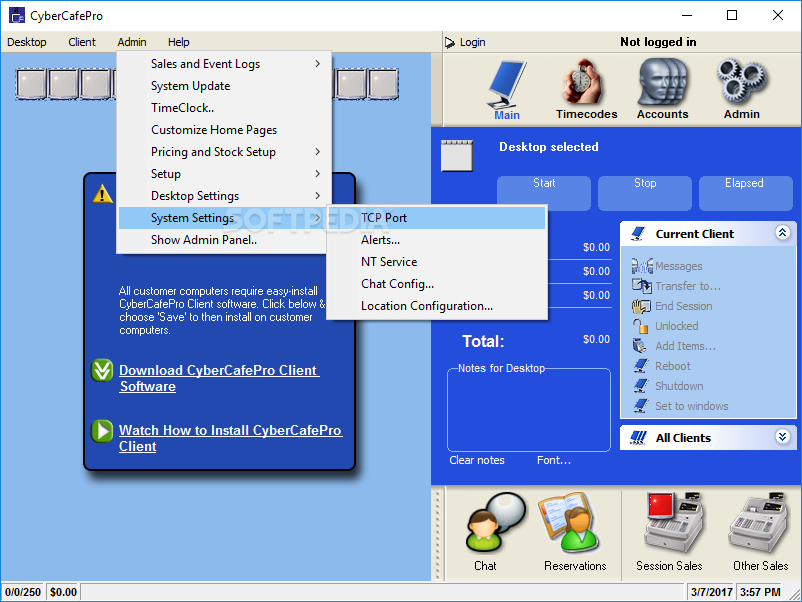Click the Add Items icon

(640, 346)
